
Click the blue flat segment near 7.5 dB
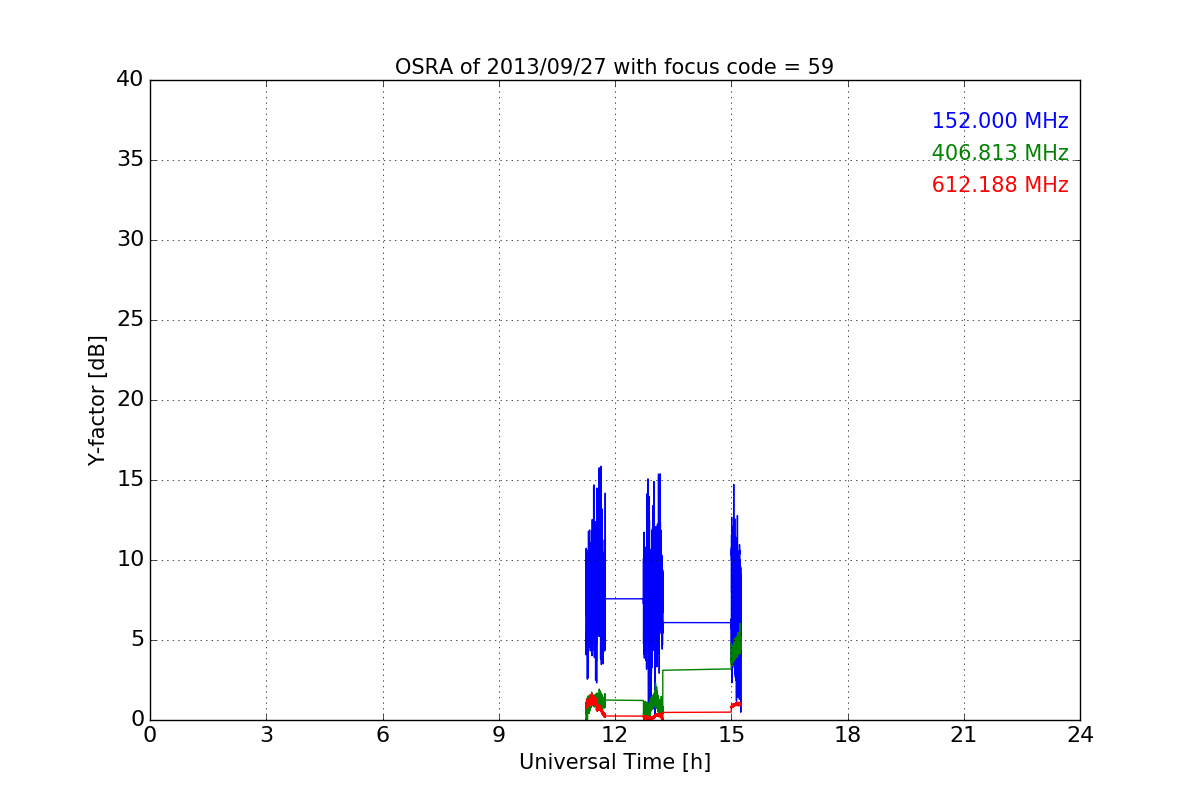624,598
